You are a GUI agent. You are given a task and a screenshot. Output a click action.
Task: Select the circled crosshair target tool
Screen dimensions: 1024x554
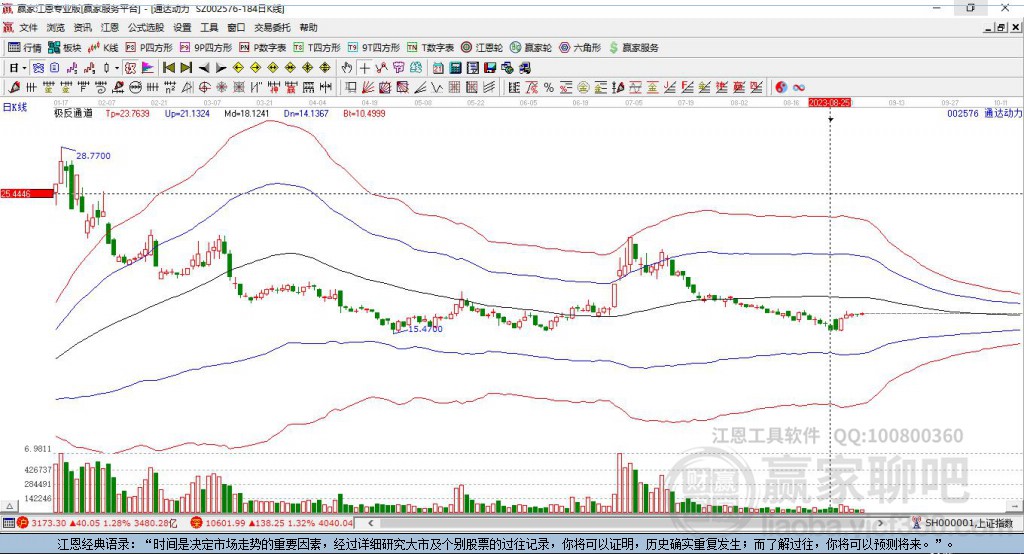coord(204,88)
